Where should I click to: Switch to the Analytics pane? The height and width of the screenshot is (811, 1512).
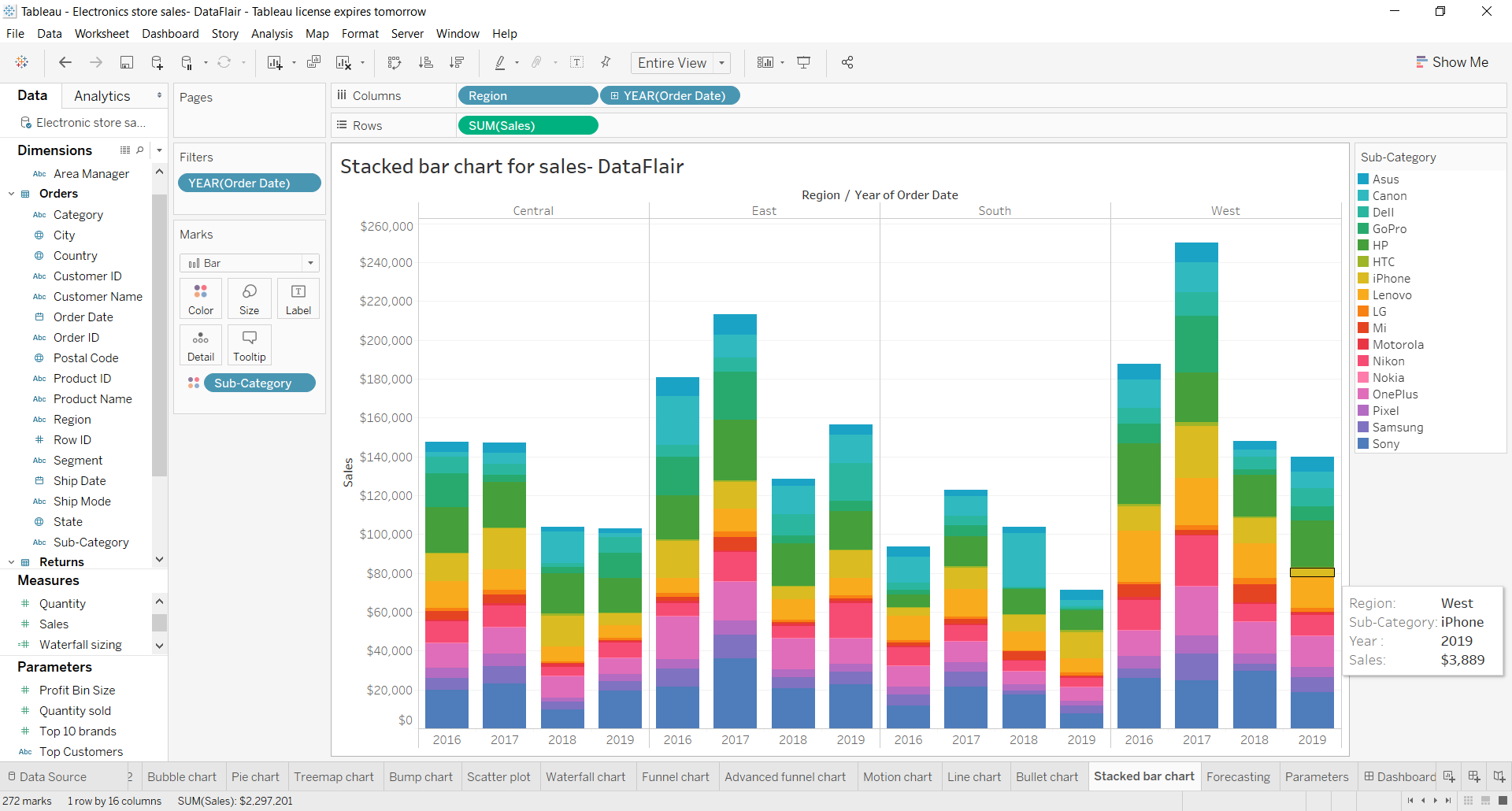click(103, 95)
